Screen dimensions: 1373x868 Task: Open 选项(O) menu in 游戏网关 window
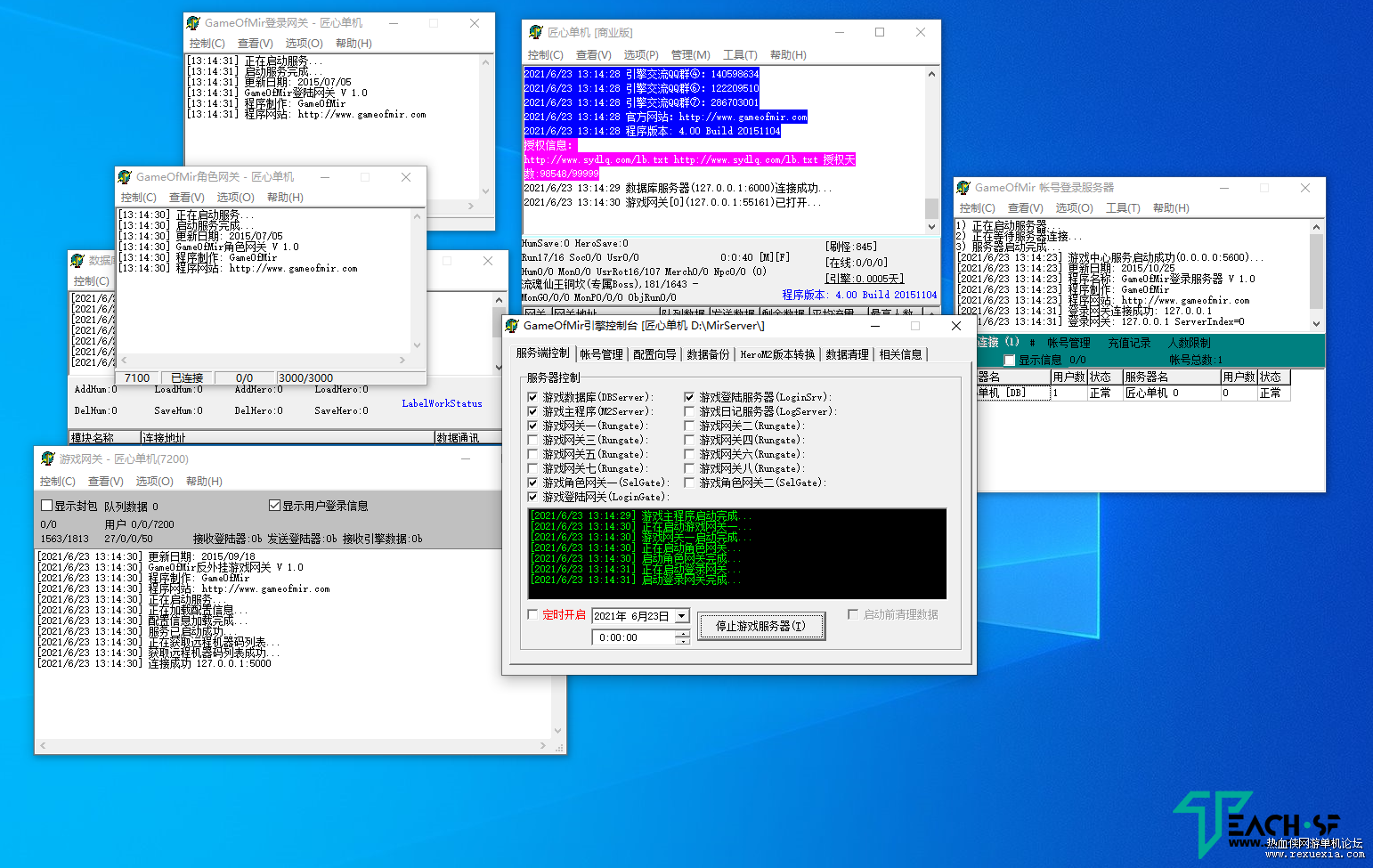click(x=154, y=482)
